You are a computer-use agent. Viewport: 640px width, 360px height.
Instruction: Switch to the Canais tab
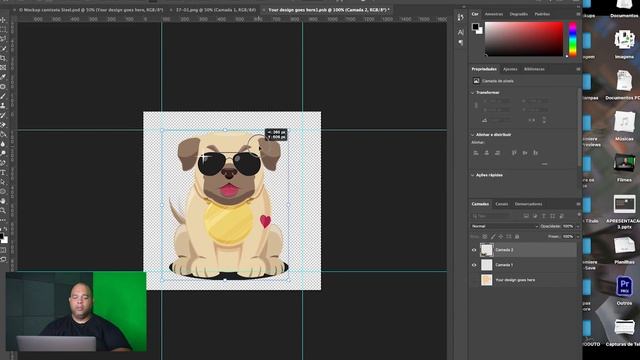[502, 204]
